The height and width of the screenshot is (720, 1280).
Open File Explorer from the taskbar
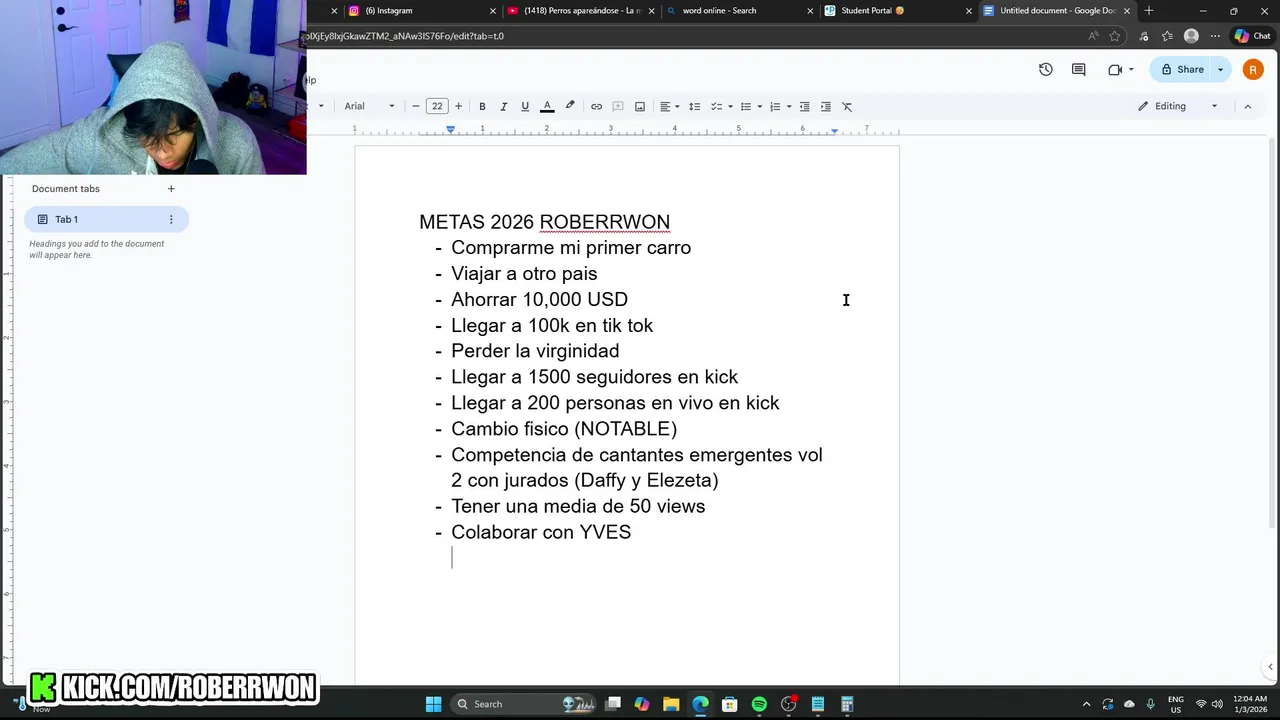671,704
